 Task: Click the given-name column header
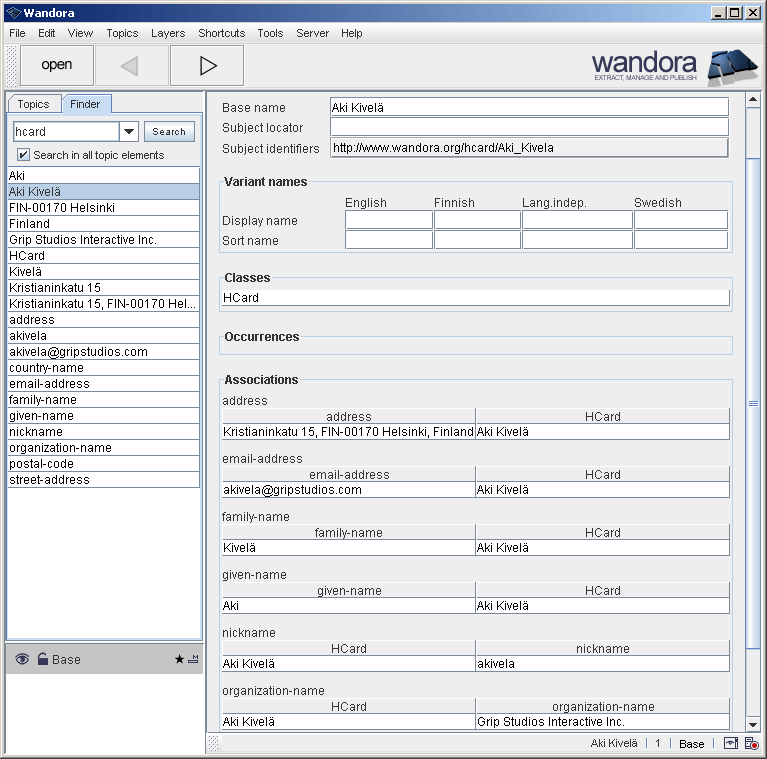(x=348, y=591)
